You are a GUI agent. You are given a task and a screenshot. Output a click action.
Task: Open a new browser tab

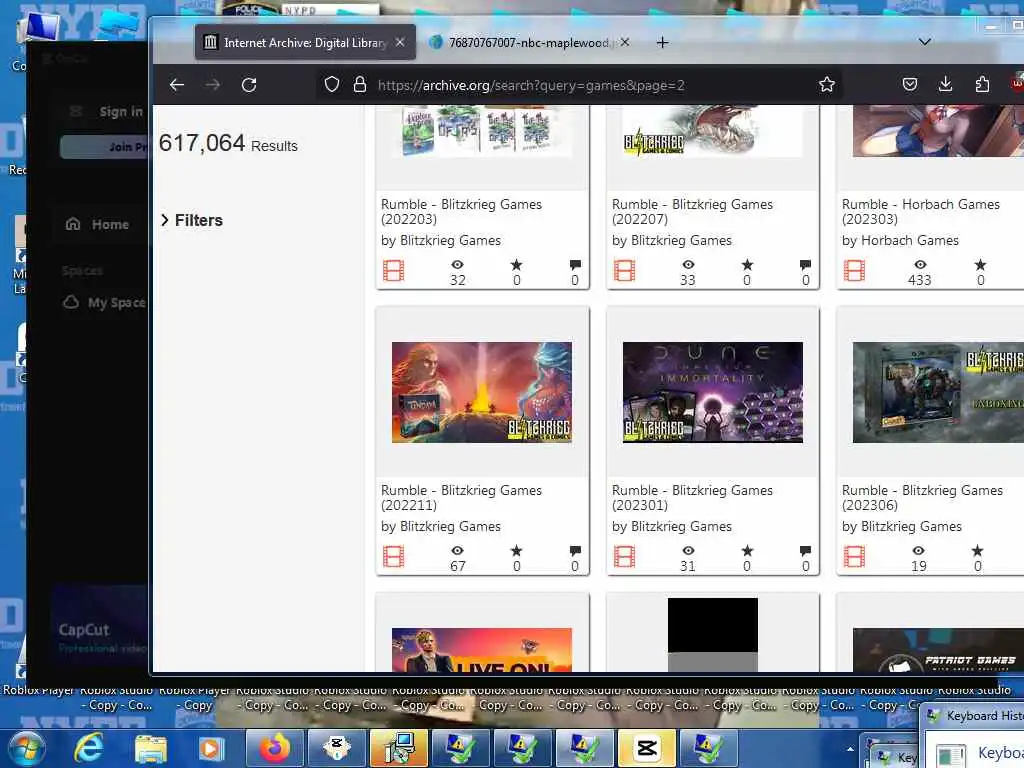662,42
